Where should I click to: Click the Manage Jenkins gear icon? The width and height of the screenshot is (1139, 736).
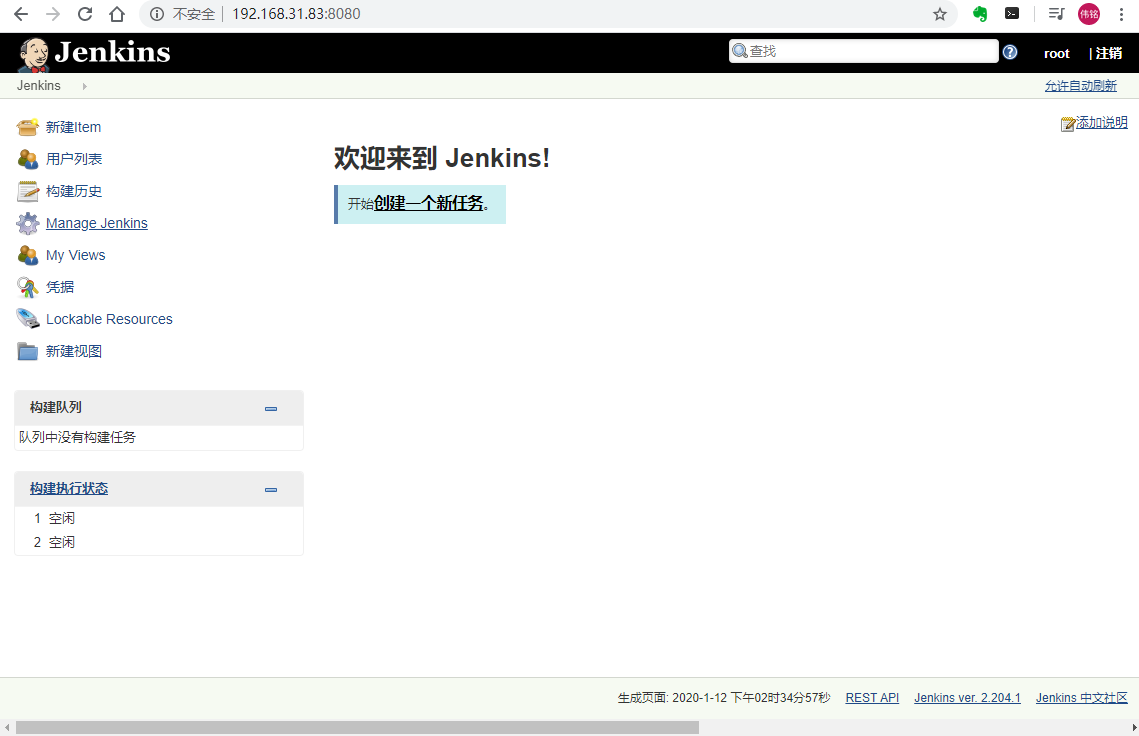point(28,223)
